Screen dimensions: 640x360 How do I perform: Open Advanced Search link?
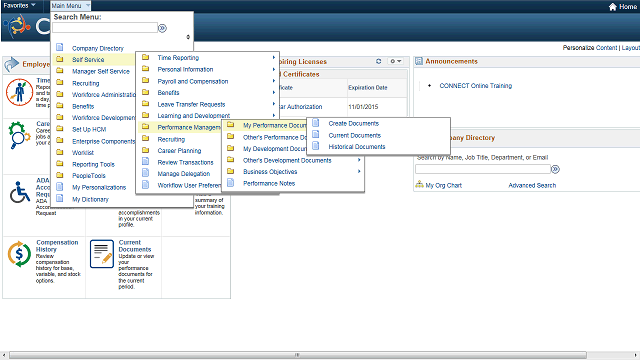coord(532,185)
